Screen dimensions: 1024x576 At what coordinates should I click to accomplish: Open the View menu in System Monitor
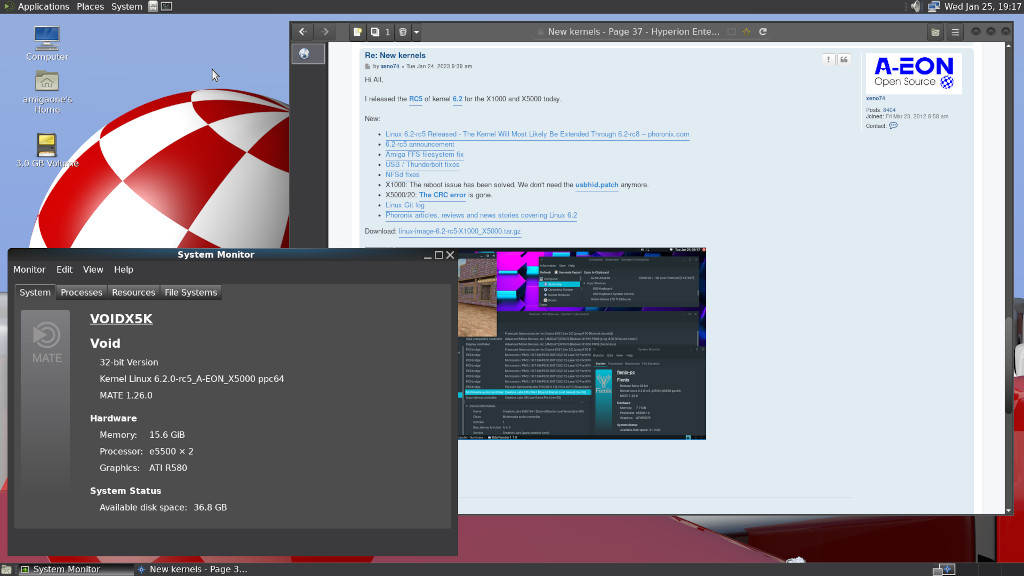tap(93, 270)
